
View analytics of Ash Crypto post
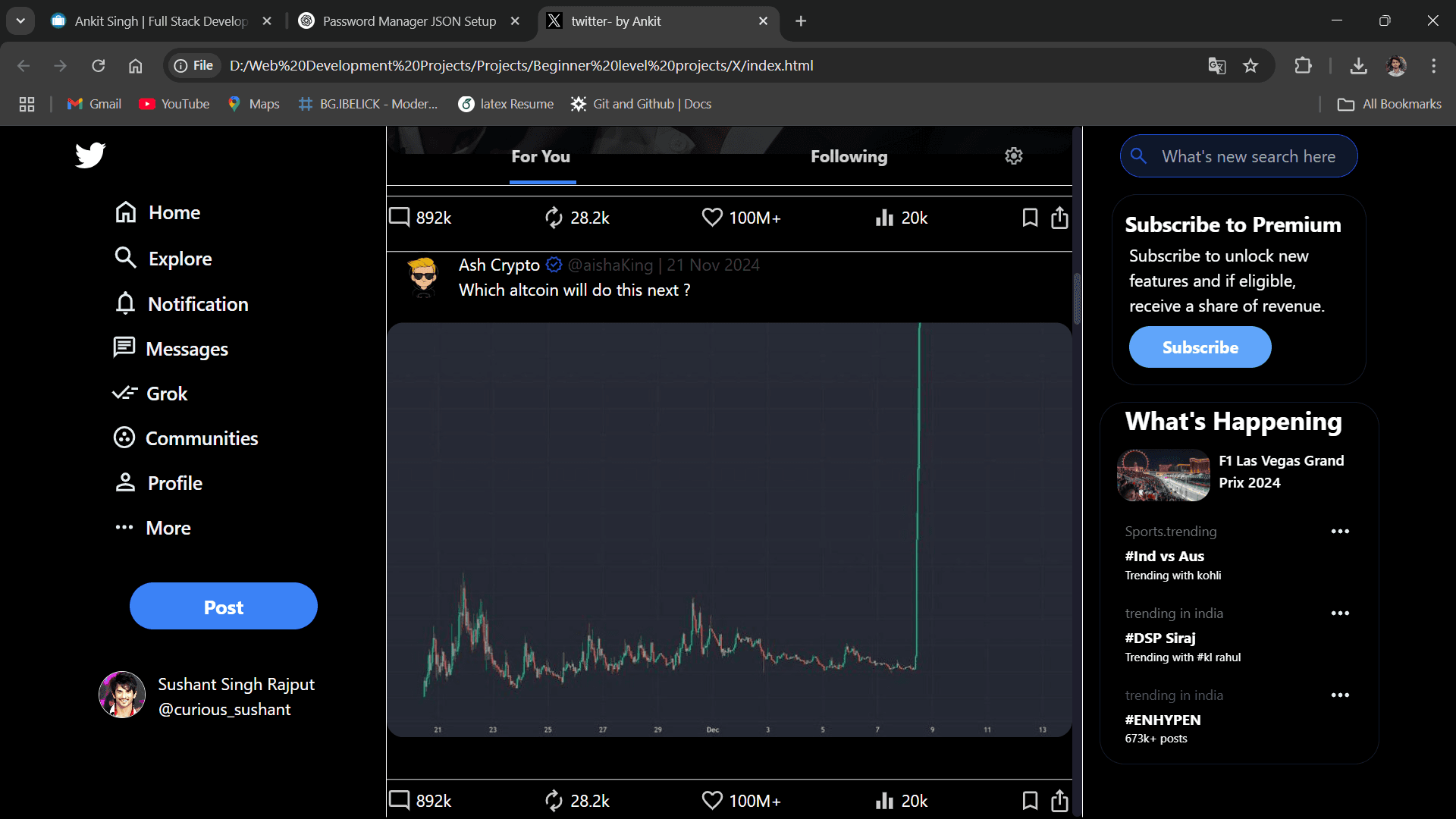point(884,801)
